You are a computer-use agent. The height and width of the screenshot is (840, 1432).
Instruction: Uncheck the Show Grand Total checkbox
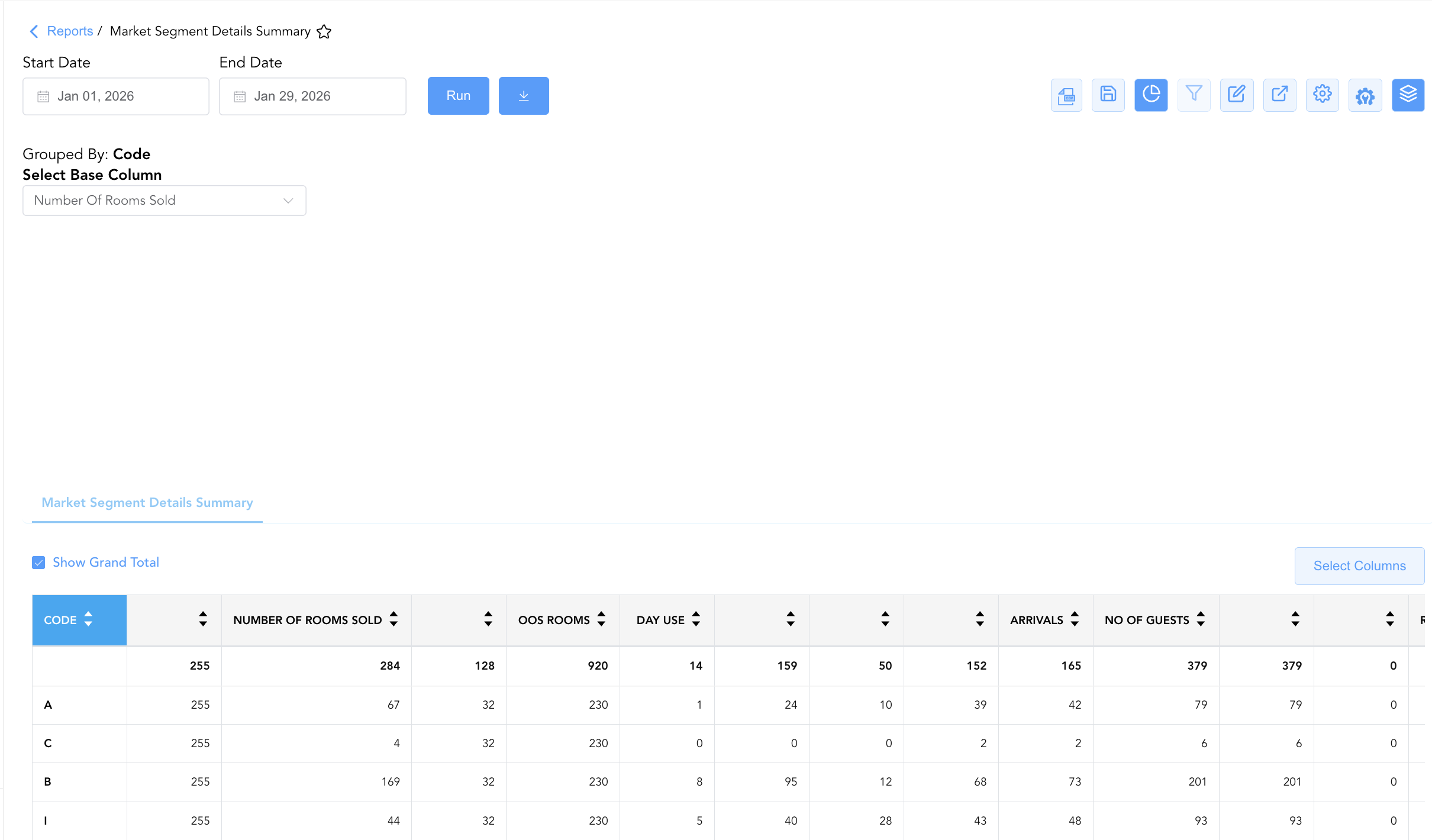[x=38, y=563]
